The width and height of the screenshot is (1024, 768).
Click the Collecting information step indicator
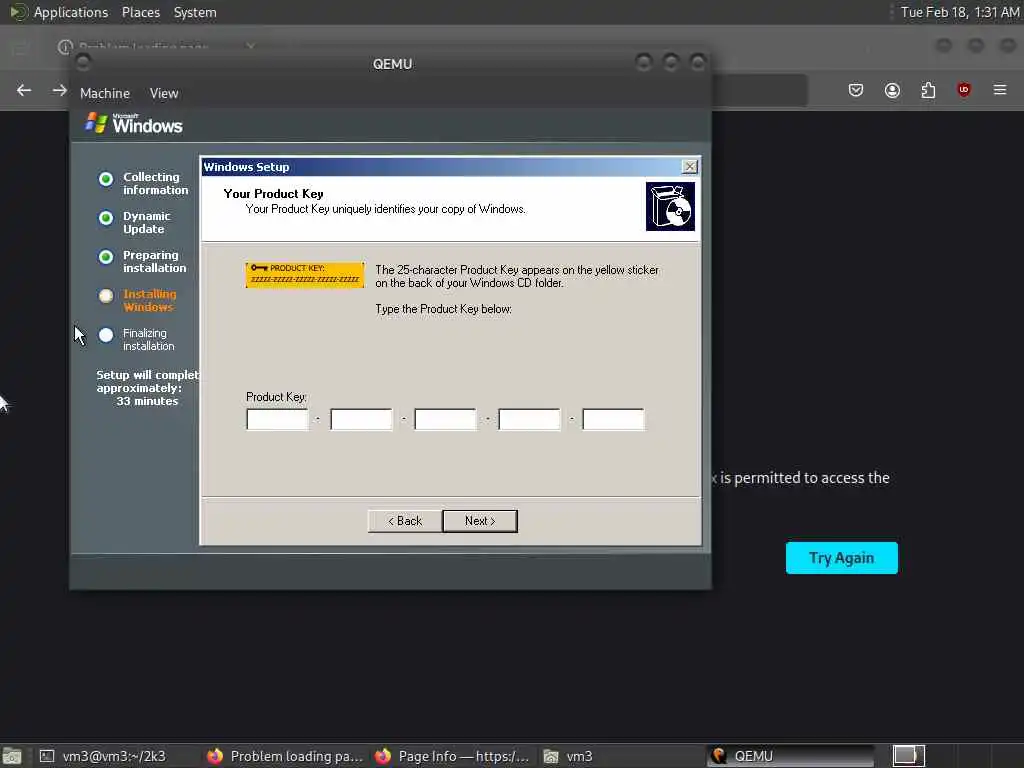(x=106, y=179)
